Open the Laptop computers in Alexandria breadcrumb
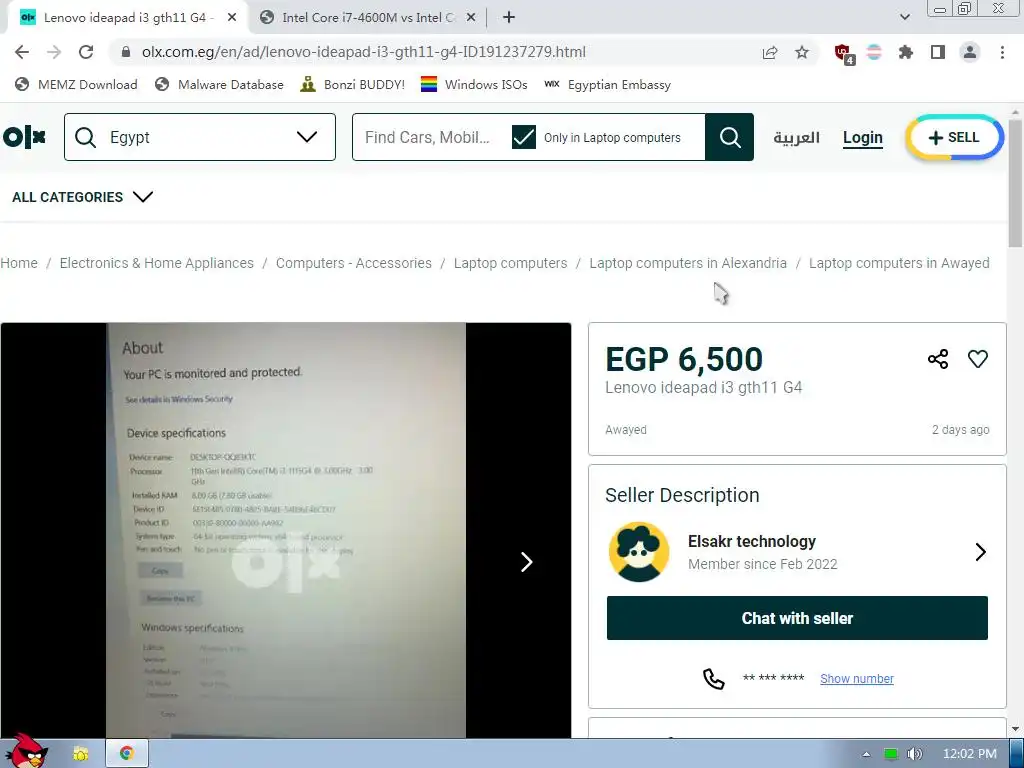 pyautogui.click(x=688, y=263)
